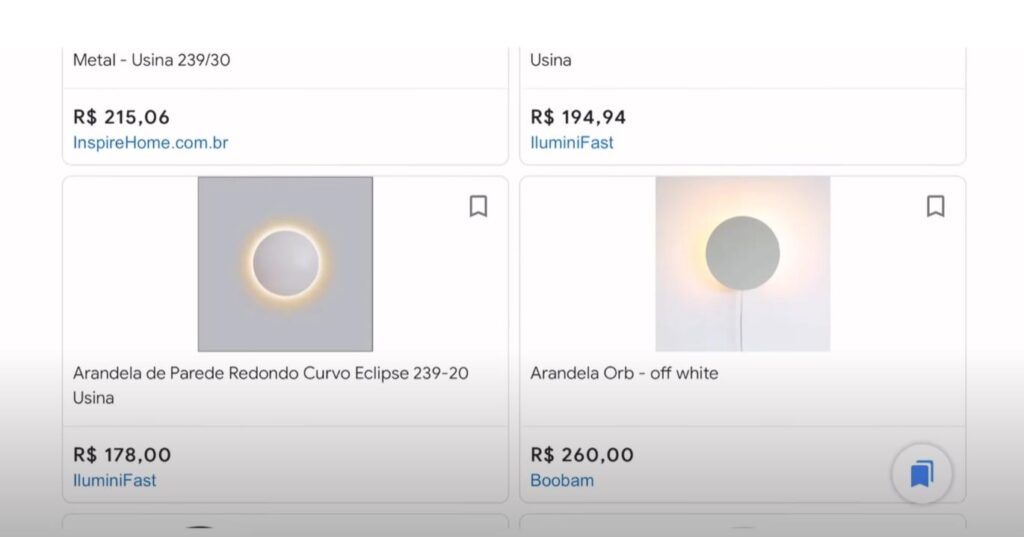Choose the R$ 260,00 price
Image resolution: width=1024 pixels, height=537 pixels.
click(x=582, y=455)
